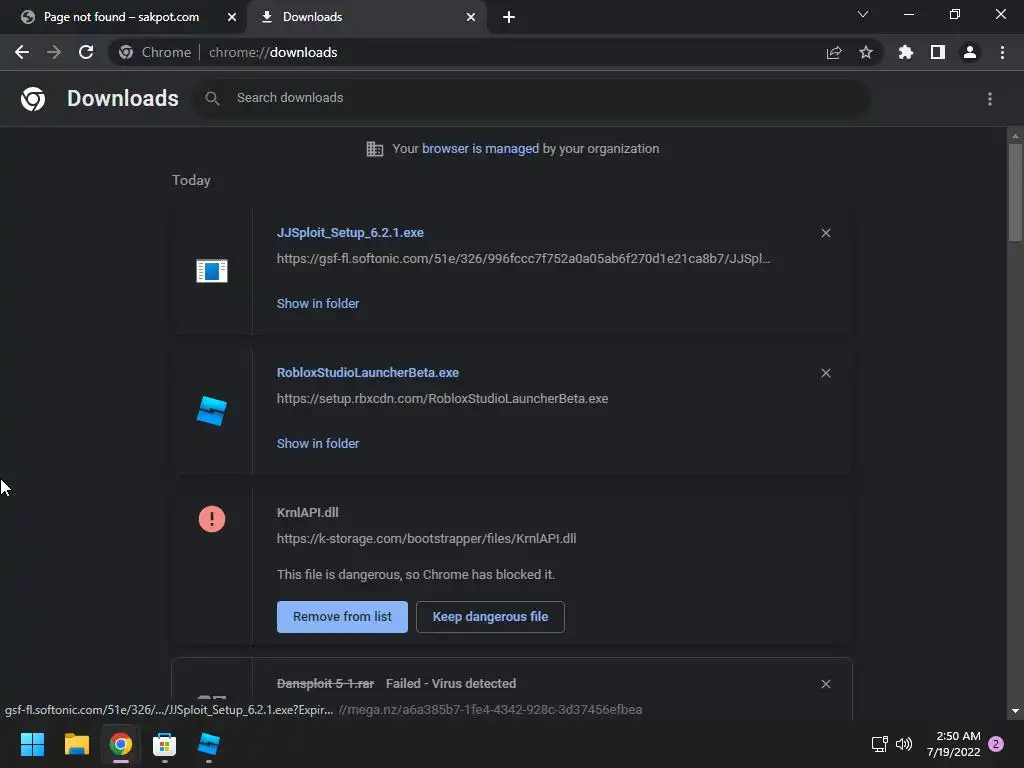
Task: Click the Chrome taskbar icon
Action: tap(121, 744)
